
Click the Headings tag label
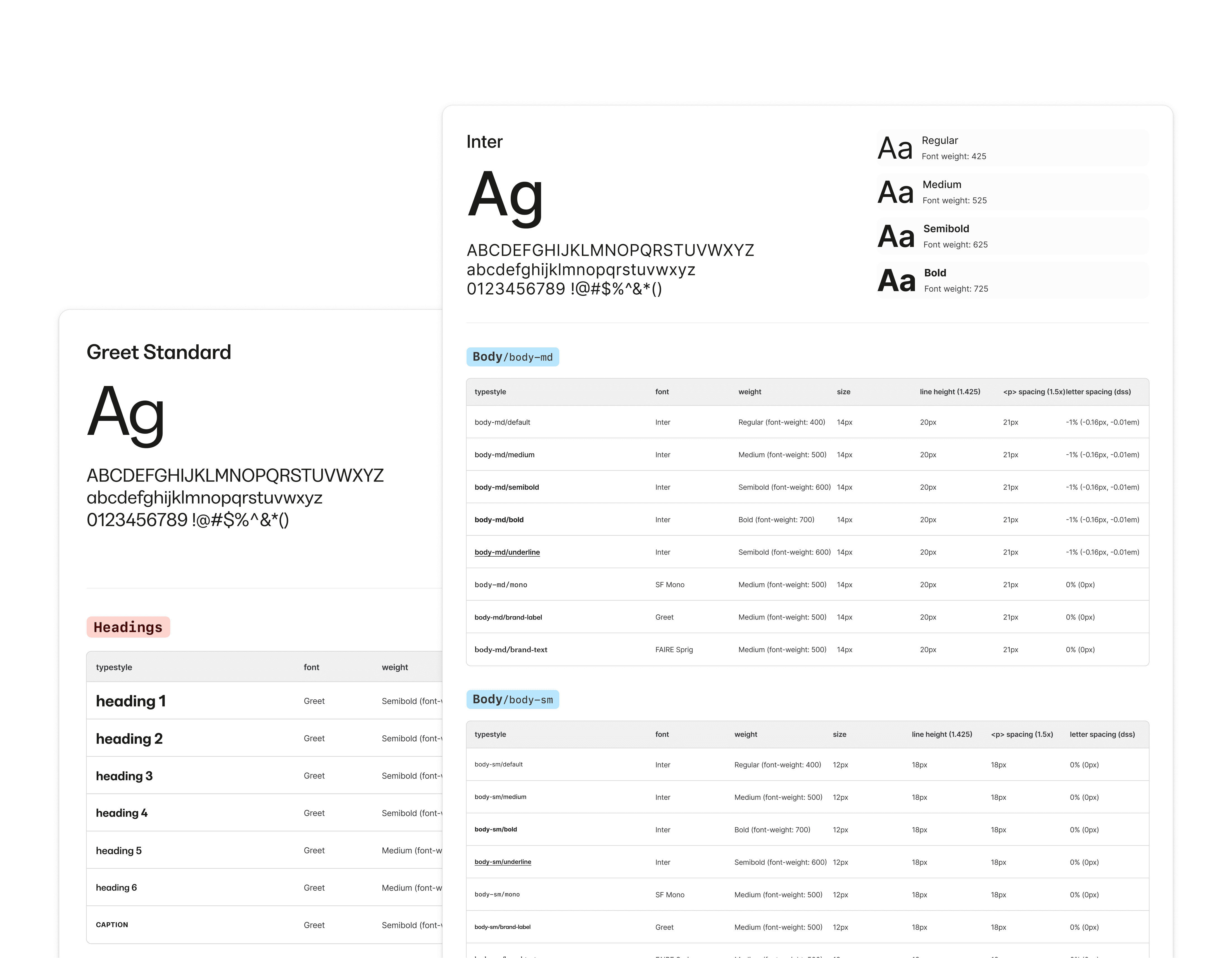pos(128,627)
